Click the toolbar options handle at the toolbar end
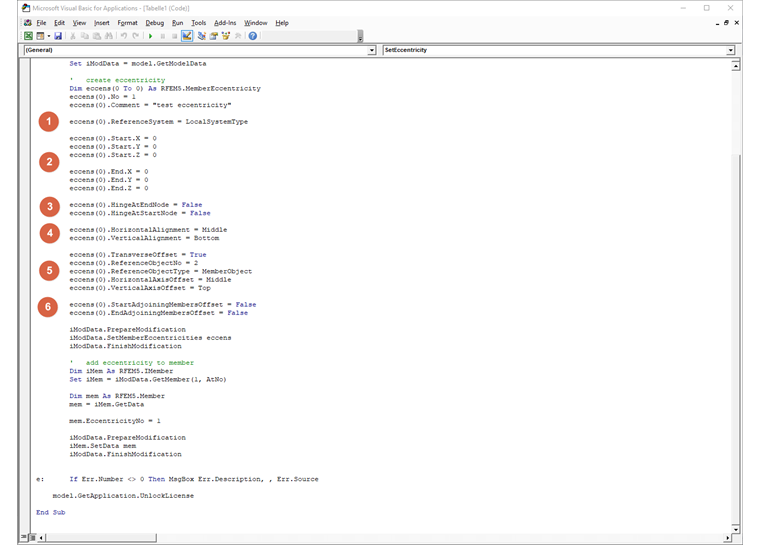 [360, 36]
